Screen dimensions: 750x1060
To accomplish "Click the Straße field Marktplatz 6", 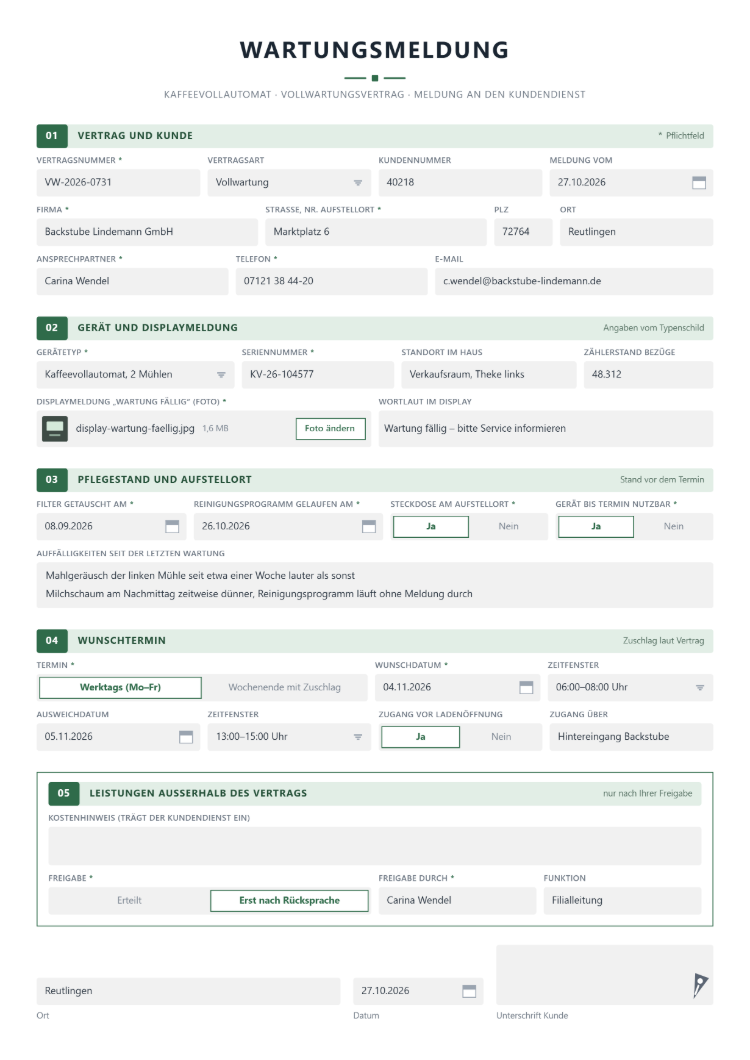I will click(x=376, y=232).
